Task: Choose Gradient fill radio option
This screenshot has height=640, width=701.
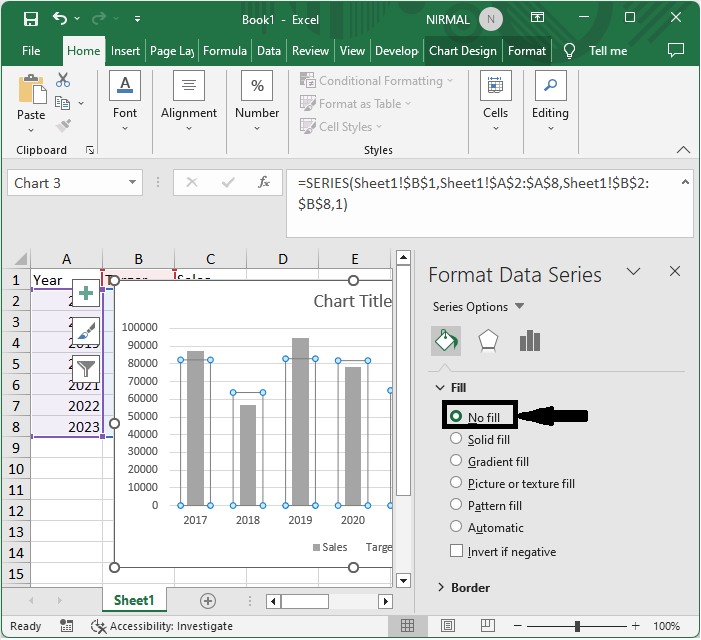Action: point(457,461)
